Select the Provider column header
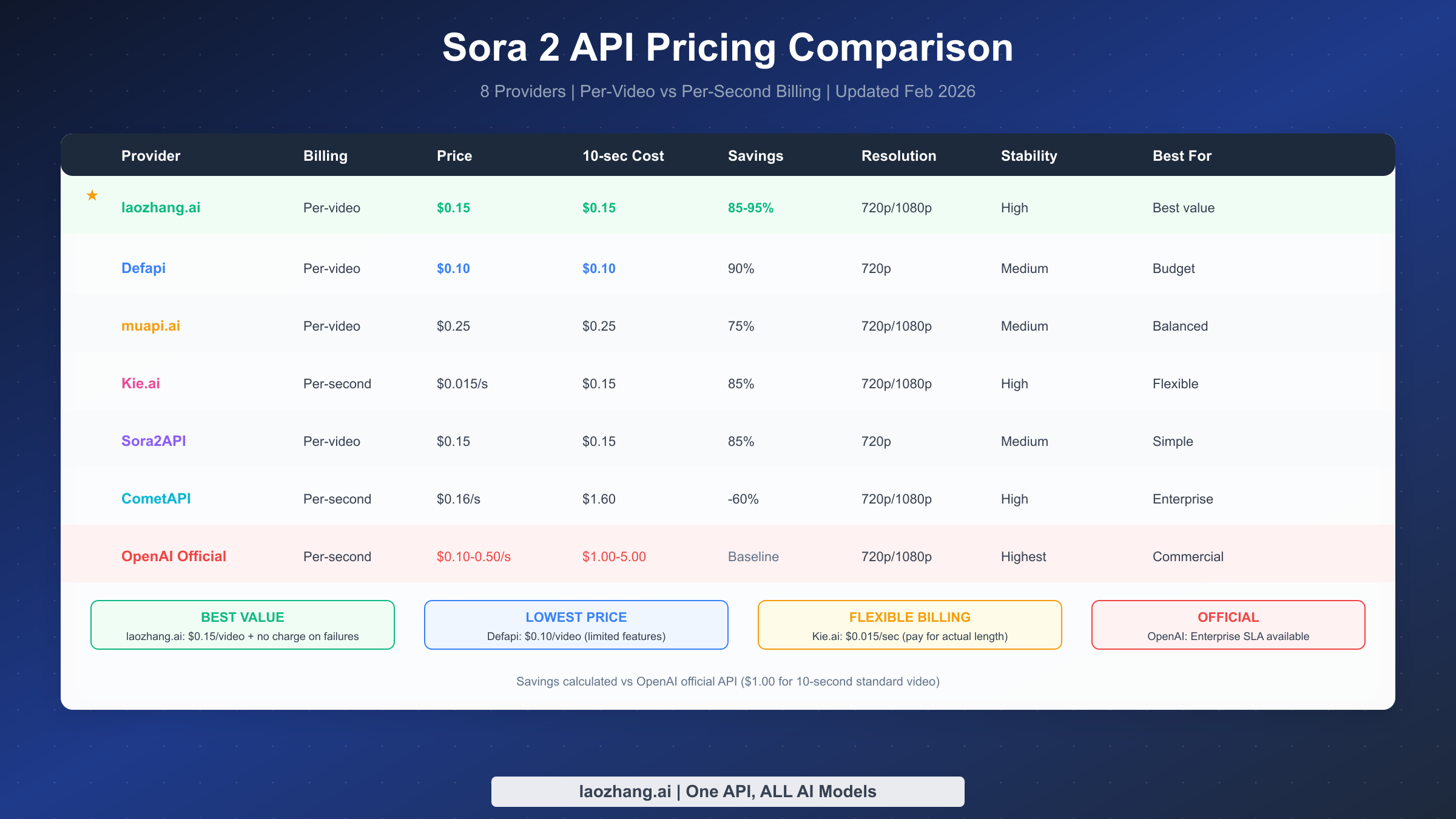The image size is (1456, 819). (150, 156)
